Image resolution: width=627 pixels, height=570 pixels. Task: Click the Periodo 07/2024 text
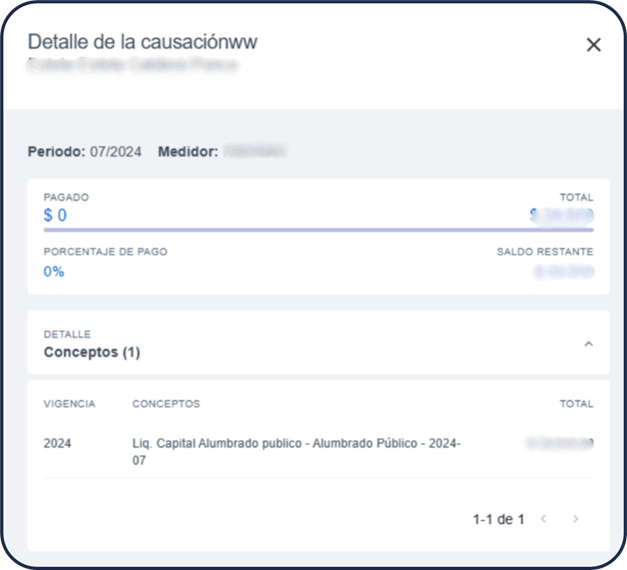point(84,152)
